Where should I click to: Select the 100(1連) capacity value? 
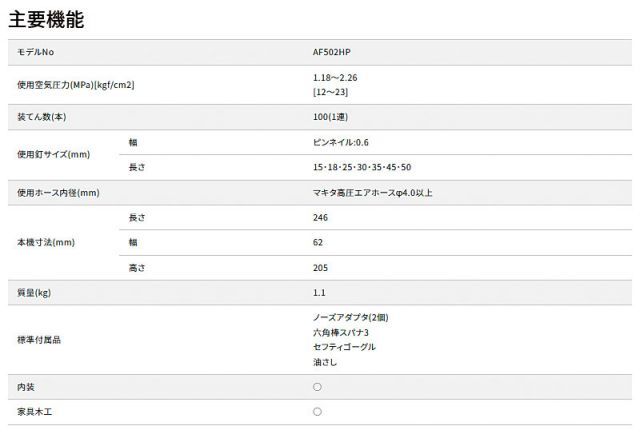pyautogui.click(x=331, y=118)
